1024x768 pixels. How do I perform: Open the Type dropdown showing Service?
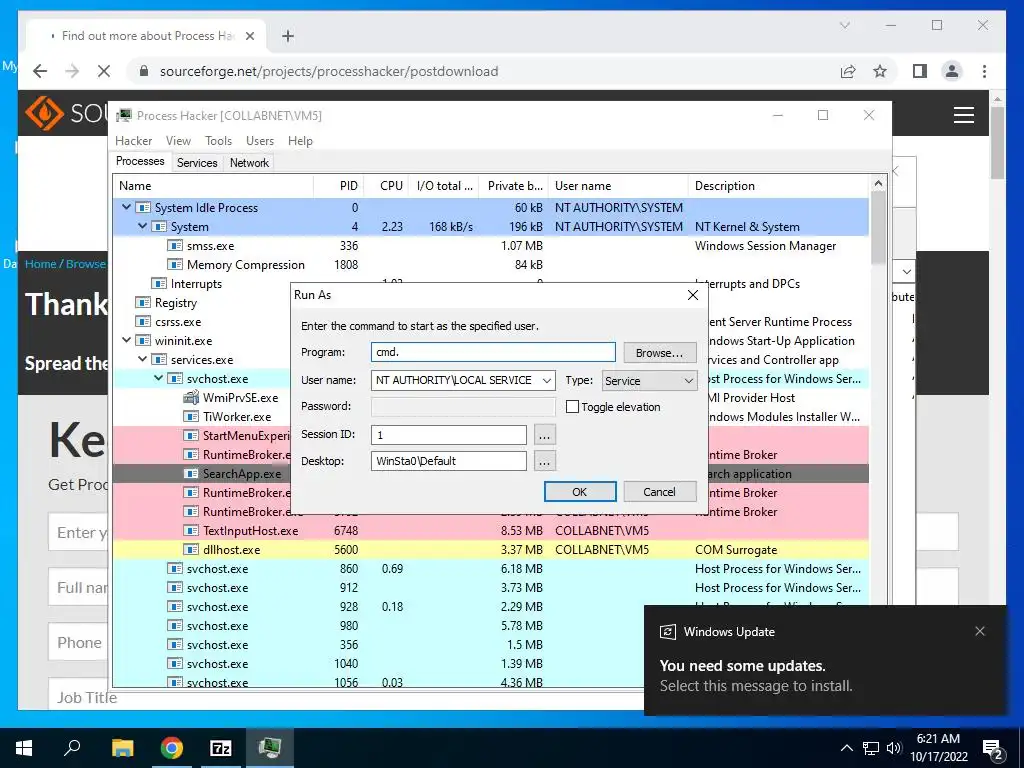[649, 381]
